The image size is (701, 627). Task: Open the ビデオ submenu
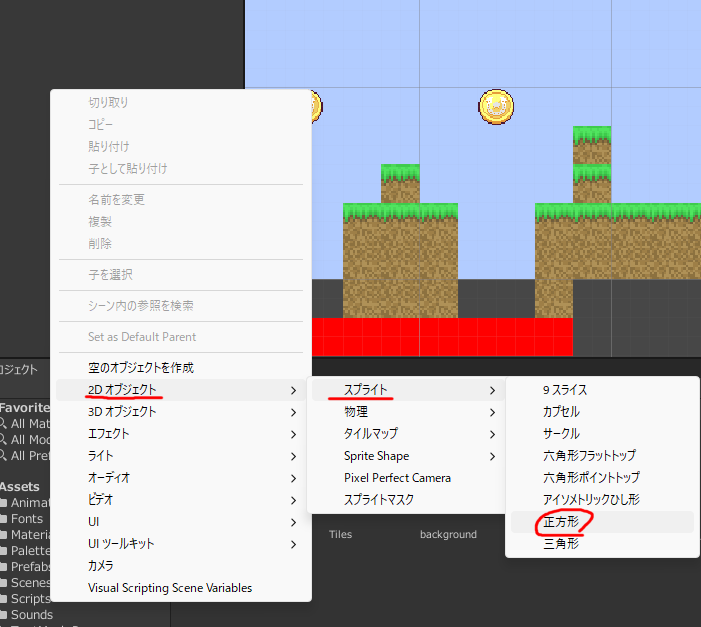181,500
